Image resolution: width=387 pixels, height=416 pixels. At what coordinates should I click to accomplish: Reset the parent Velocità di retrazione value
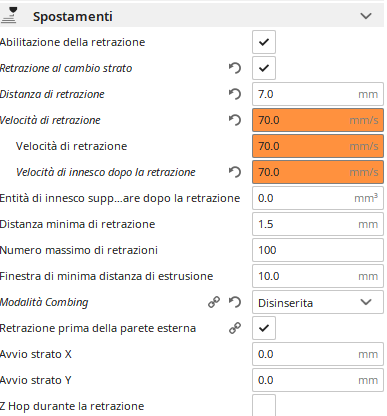point(235,120)
